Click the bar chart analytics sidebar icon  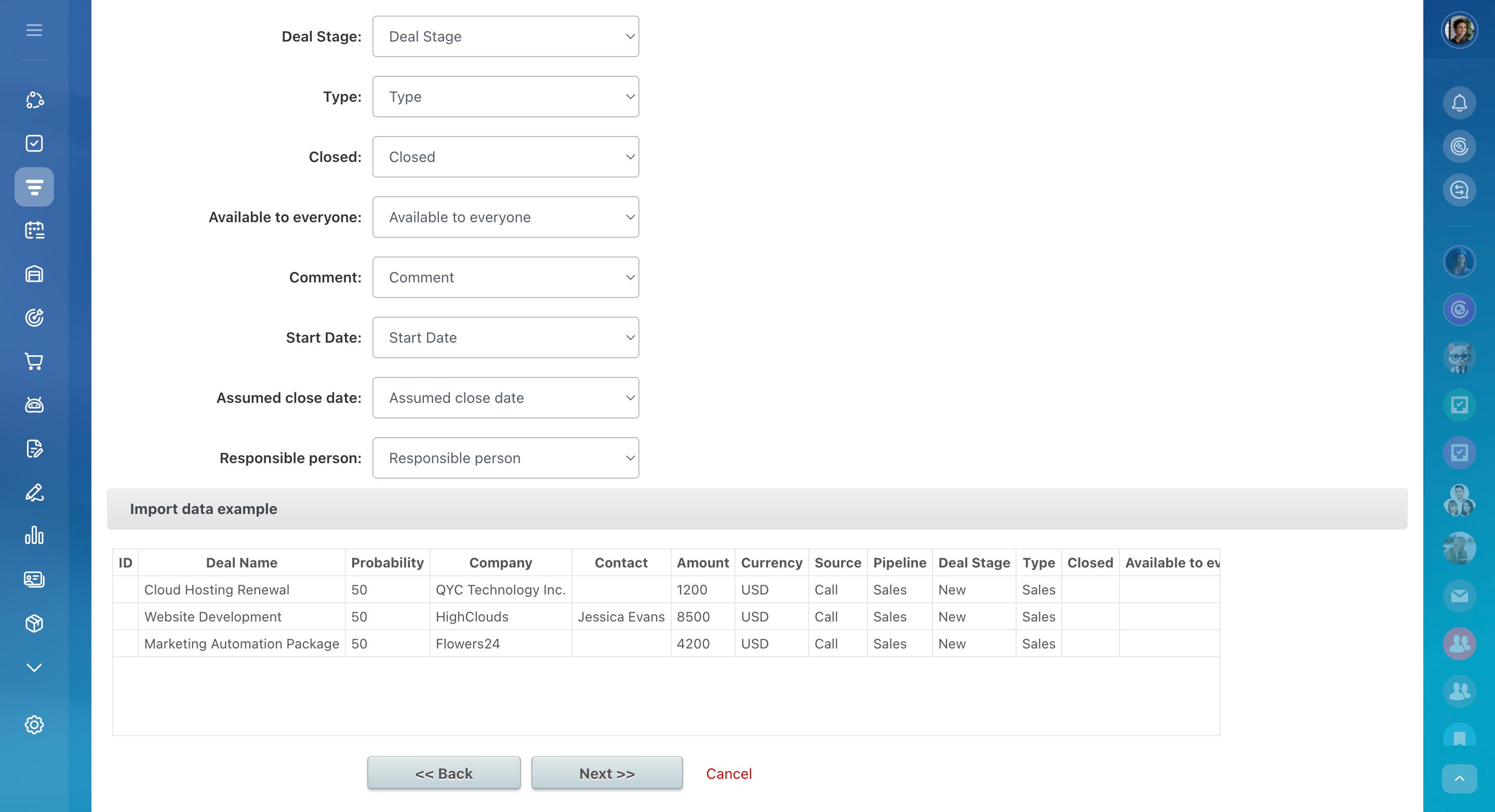[x=34, y=535]
